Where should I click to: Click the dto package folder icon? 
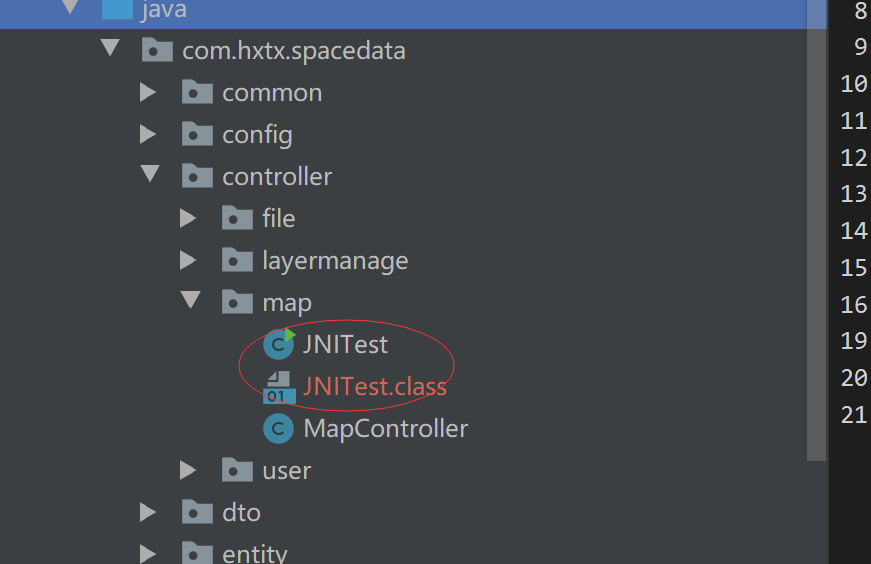click(x=197, y=513)
